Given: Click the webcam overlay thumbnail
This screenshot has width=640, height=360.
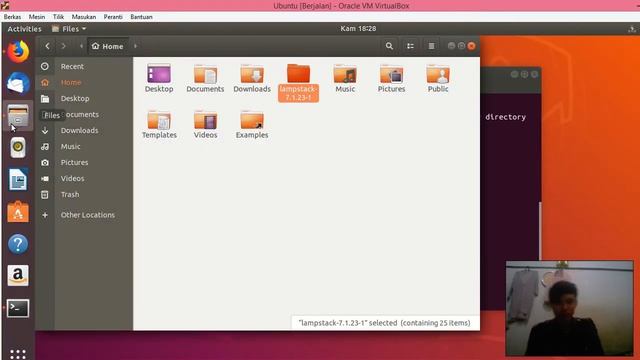Looking at the screenshot, I should [569, 309].
